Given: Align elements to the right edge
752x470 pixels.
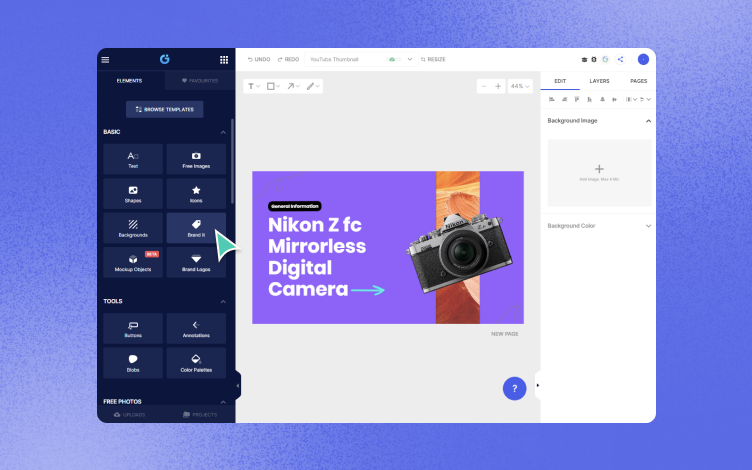Looking at the screenshot, I should pos(564,99).
